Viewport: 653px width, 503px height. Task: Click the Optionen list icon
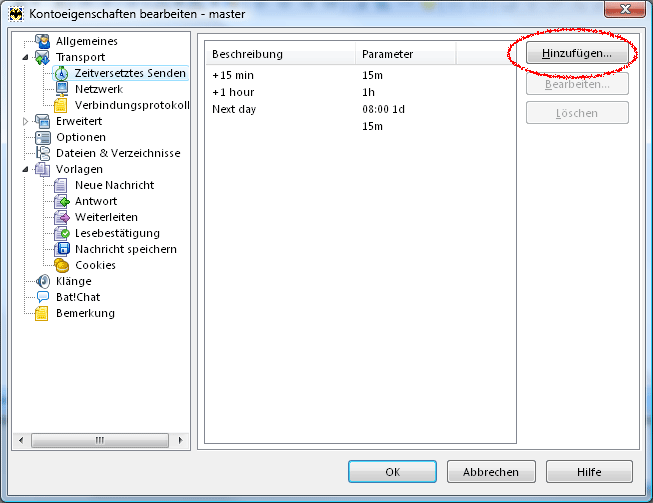[x=42, y=137]
